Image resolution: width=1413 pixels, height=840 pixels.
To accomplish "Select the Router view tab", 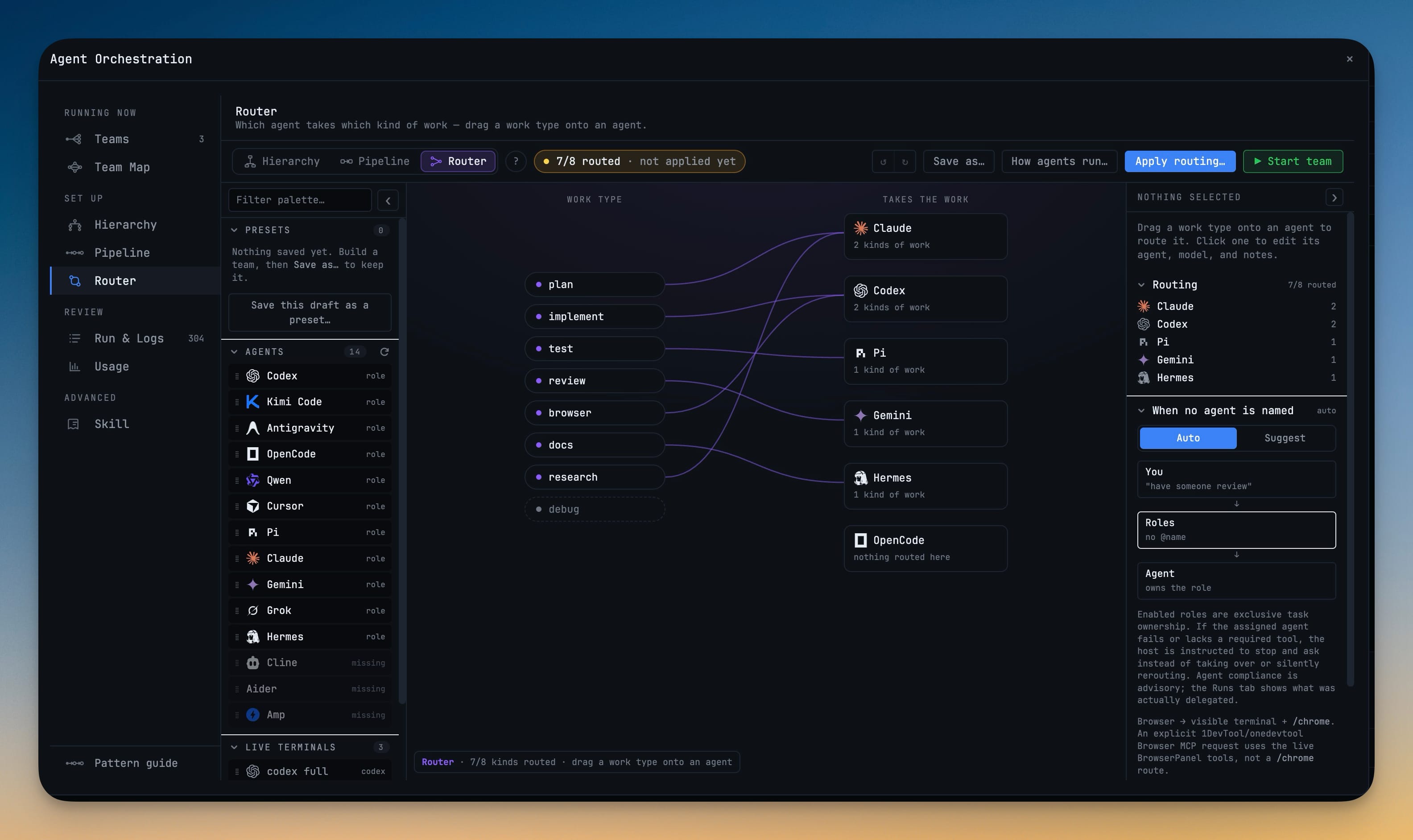I will click(458, 161).
